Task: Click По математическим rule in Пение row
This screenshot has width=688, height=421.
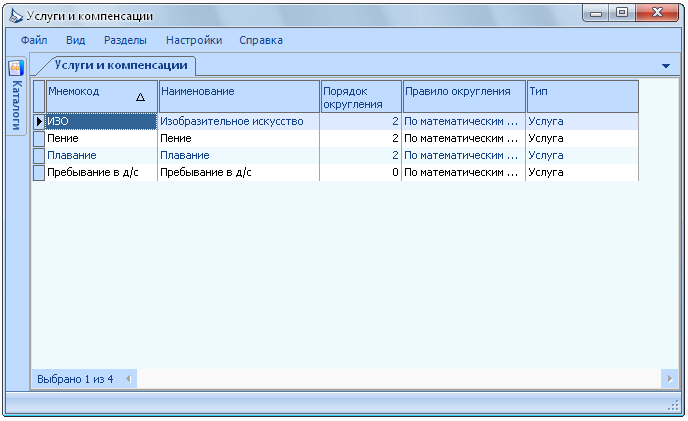Action: click(x=464, y=138)
